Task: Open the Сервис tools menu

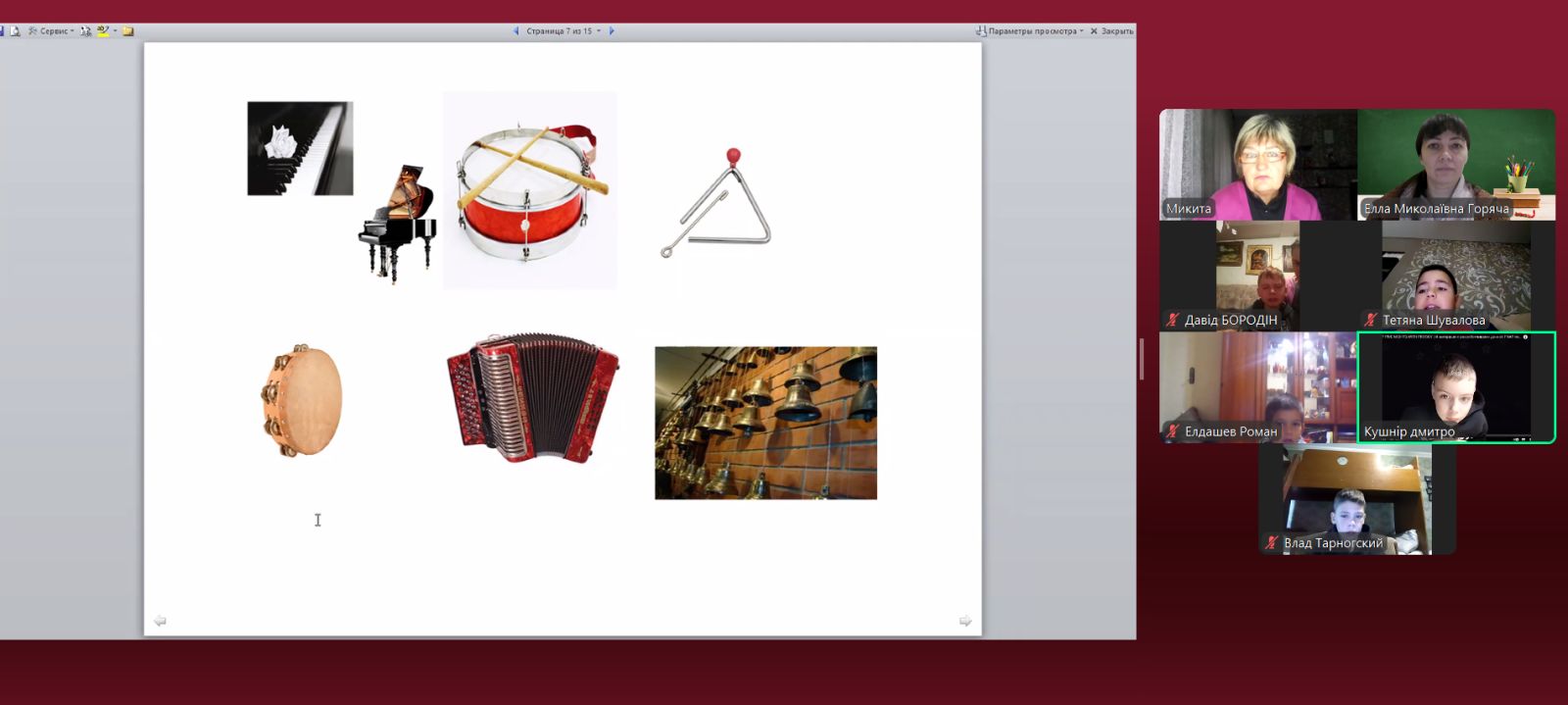Action: (x=54, y=31)
